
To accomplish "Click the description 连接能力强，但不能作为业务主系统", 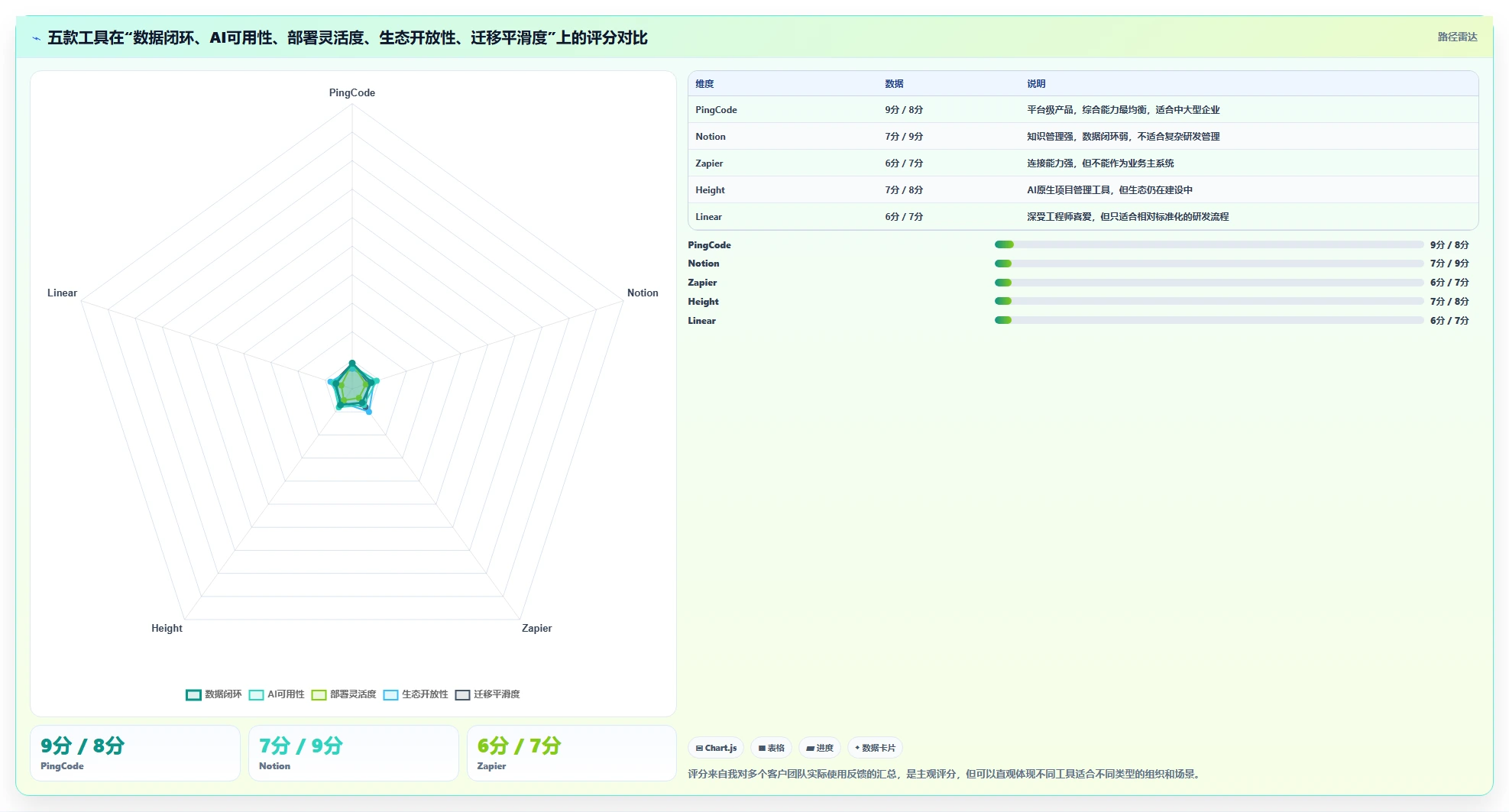I will (1100, 163).
